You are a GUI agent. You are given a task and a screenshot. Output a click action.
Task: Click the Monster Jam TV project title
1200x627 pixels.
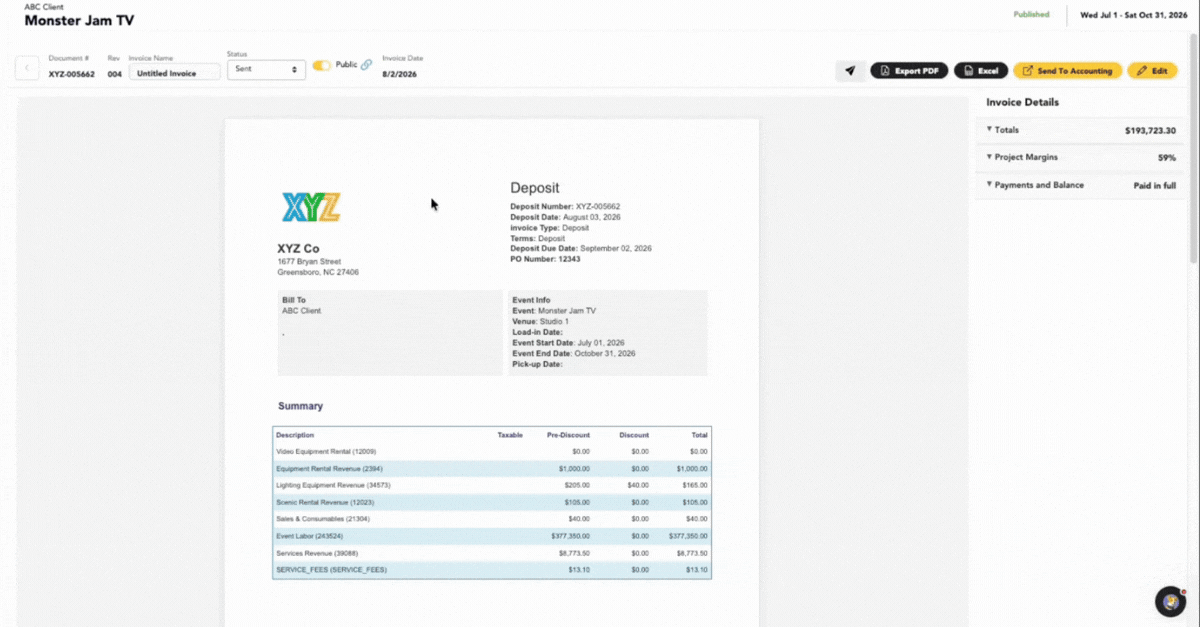pos(79,21)
